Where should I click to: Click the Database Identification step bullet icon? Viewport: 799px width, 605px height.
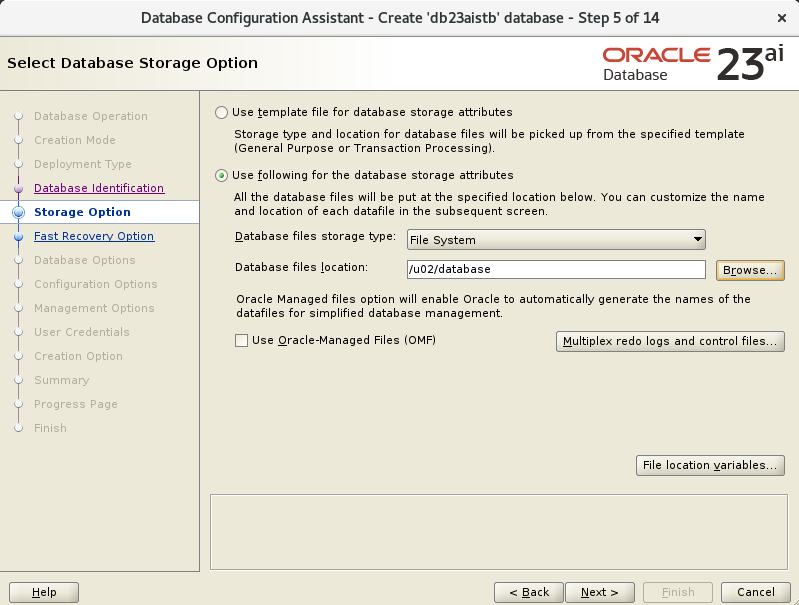tap(18, 189)
